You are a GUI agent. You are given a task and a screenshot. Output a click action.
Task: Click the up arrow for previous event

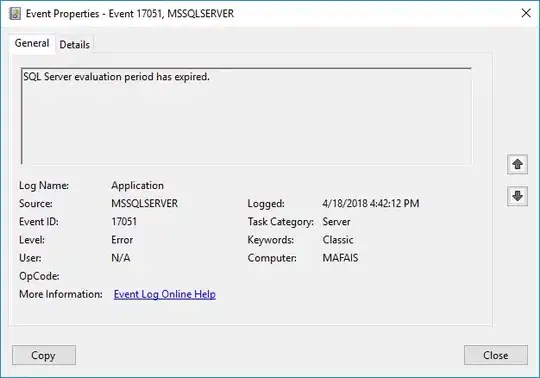517,164
